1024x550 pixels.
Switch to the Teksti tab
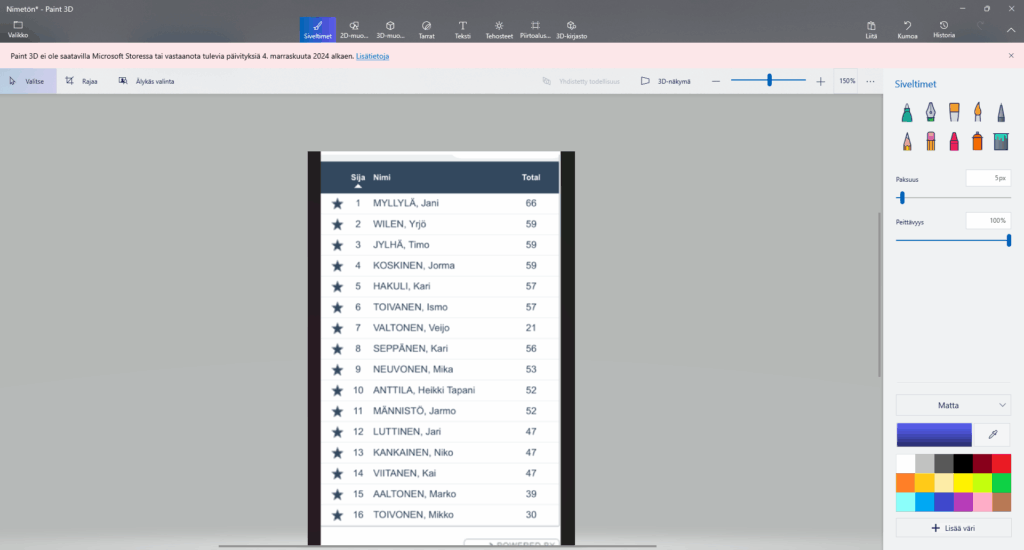[463, 29]
